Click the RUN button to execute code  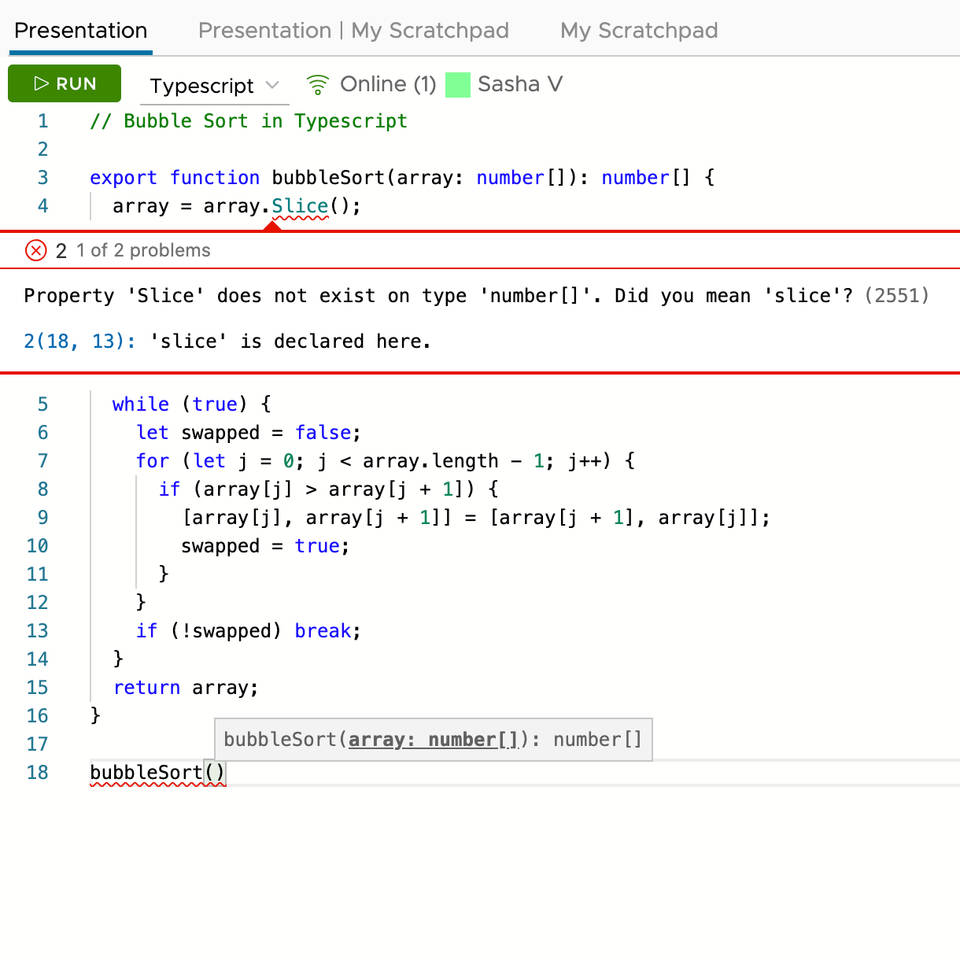(64, 84)
